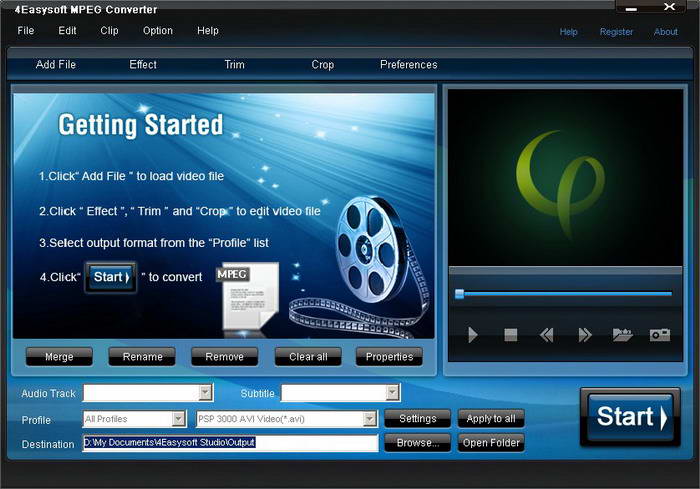Click the Apply to all button
Viewport: 700px width, 489px height.
pos(491,418)
